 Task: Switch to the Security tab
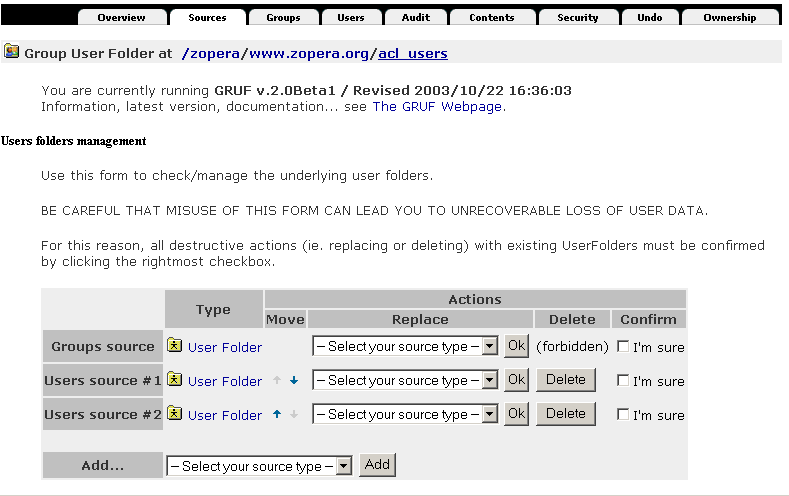[577, 17]
